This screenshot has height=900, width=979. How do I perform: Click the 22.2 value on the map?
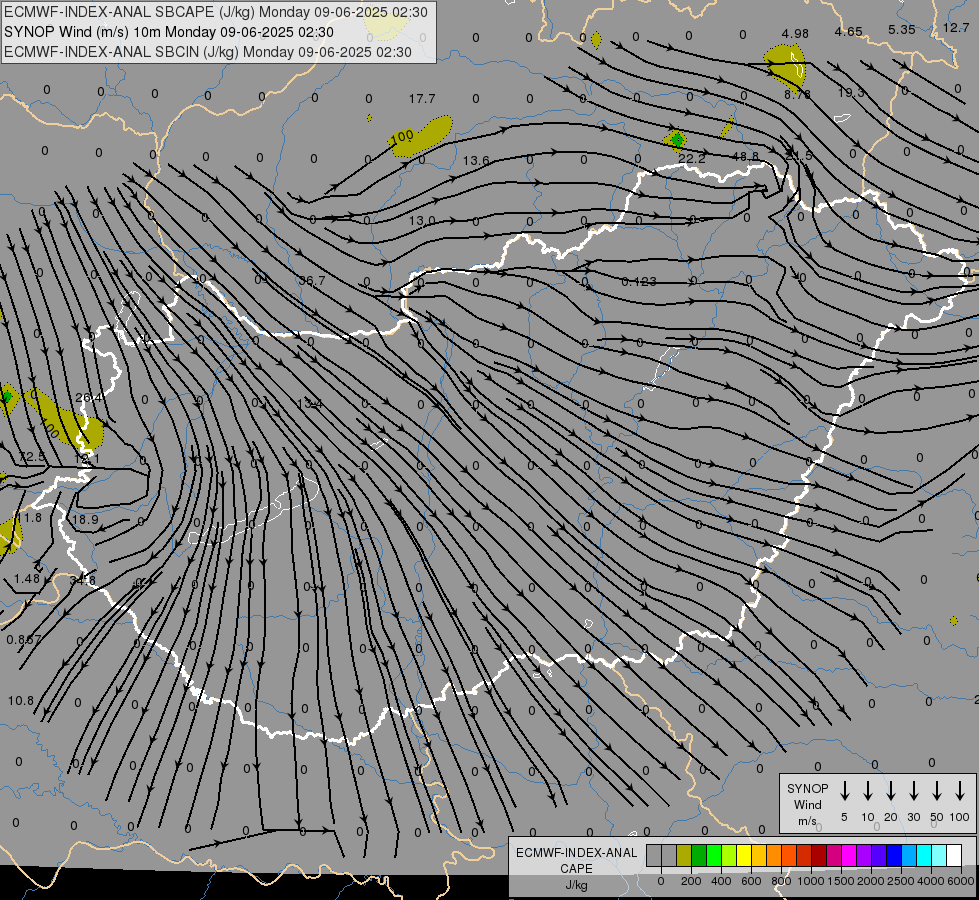click(x=692, y=159)
